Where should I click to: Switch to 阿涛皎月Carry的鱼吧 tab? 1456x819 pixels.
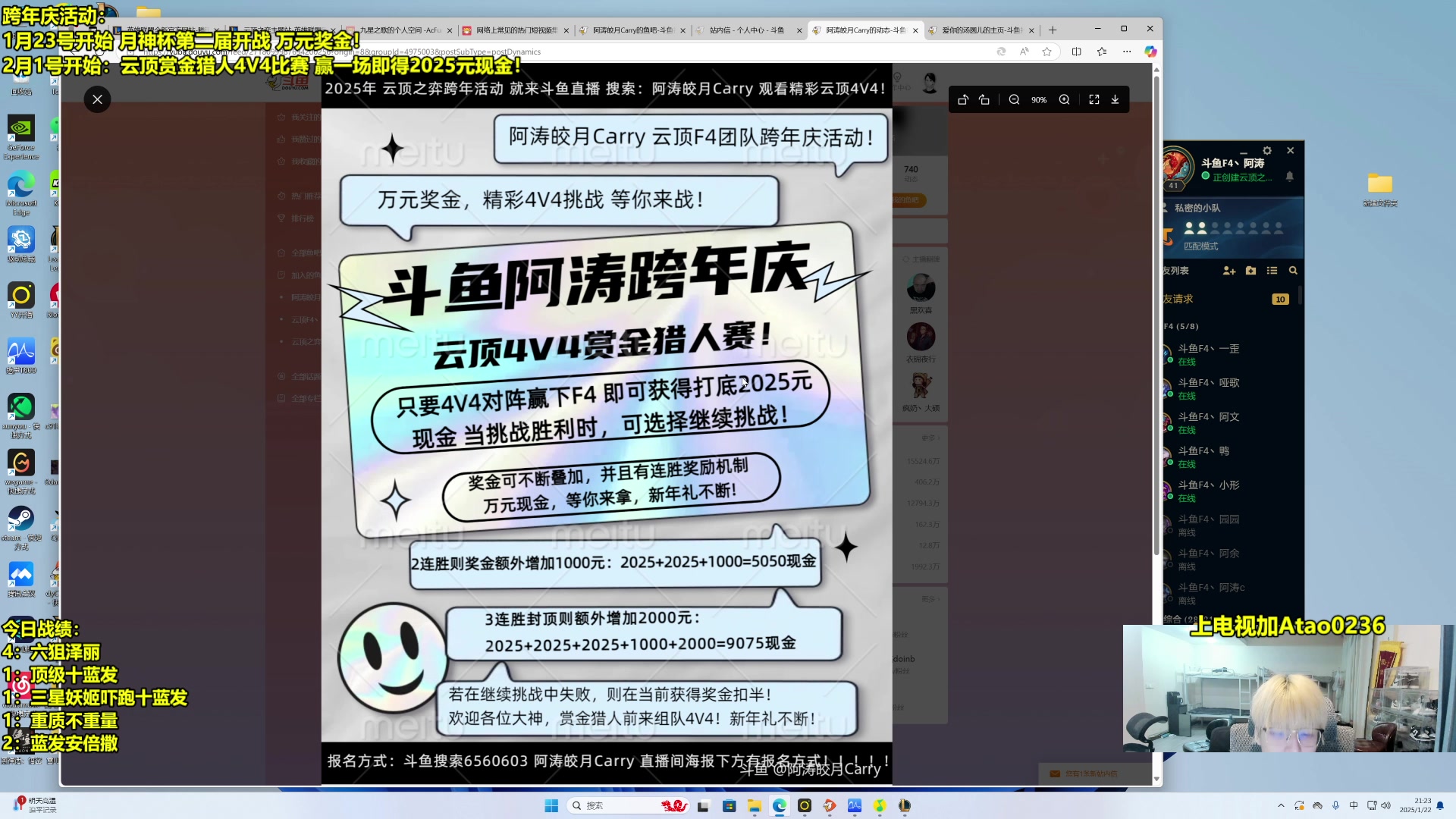coord(632,30)
